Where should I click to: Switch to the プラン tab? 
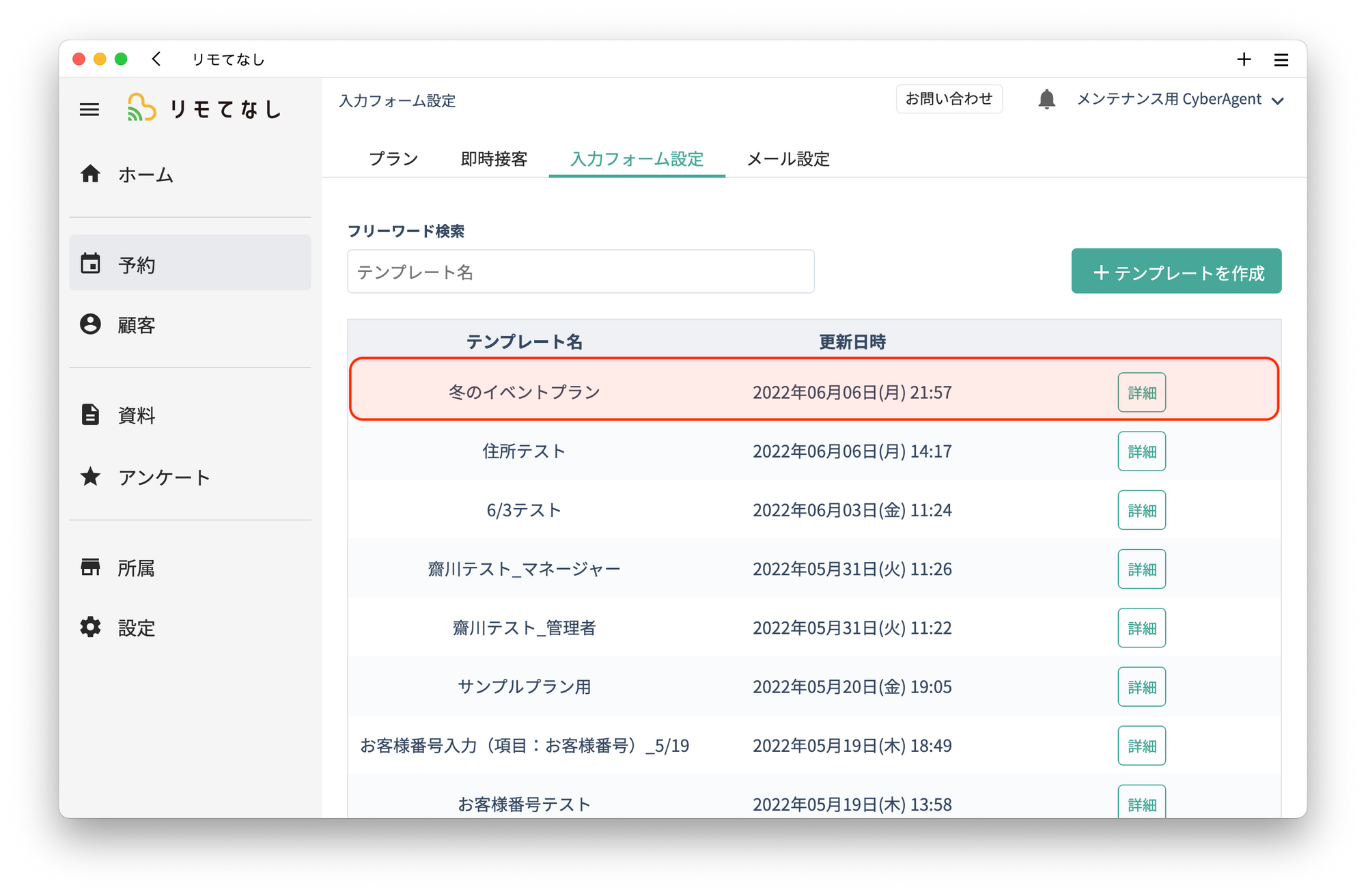point(393,159)
